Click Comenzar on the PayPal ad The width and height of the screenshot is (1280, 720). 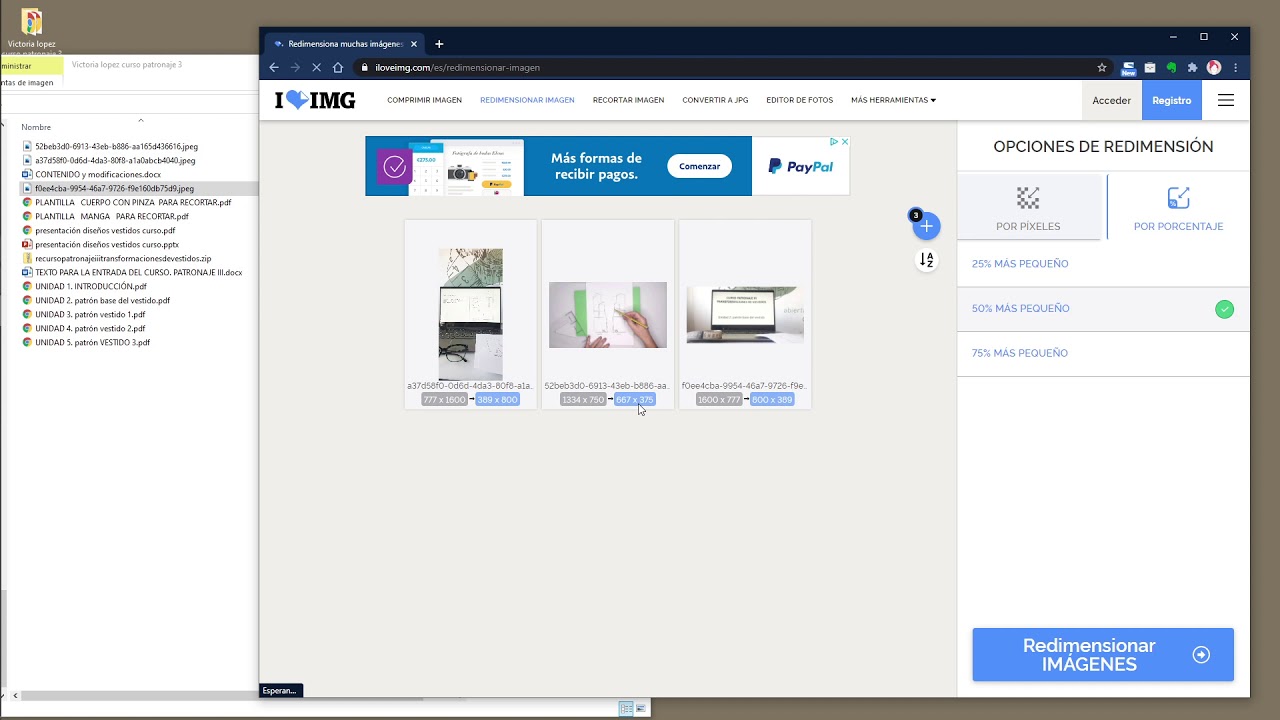(x=699, y=166)
